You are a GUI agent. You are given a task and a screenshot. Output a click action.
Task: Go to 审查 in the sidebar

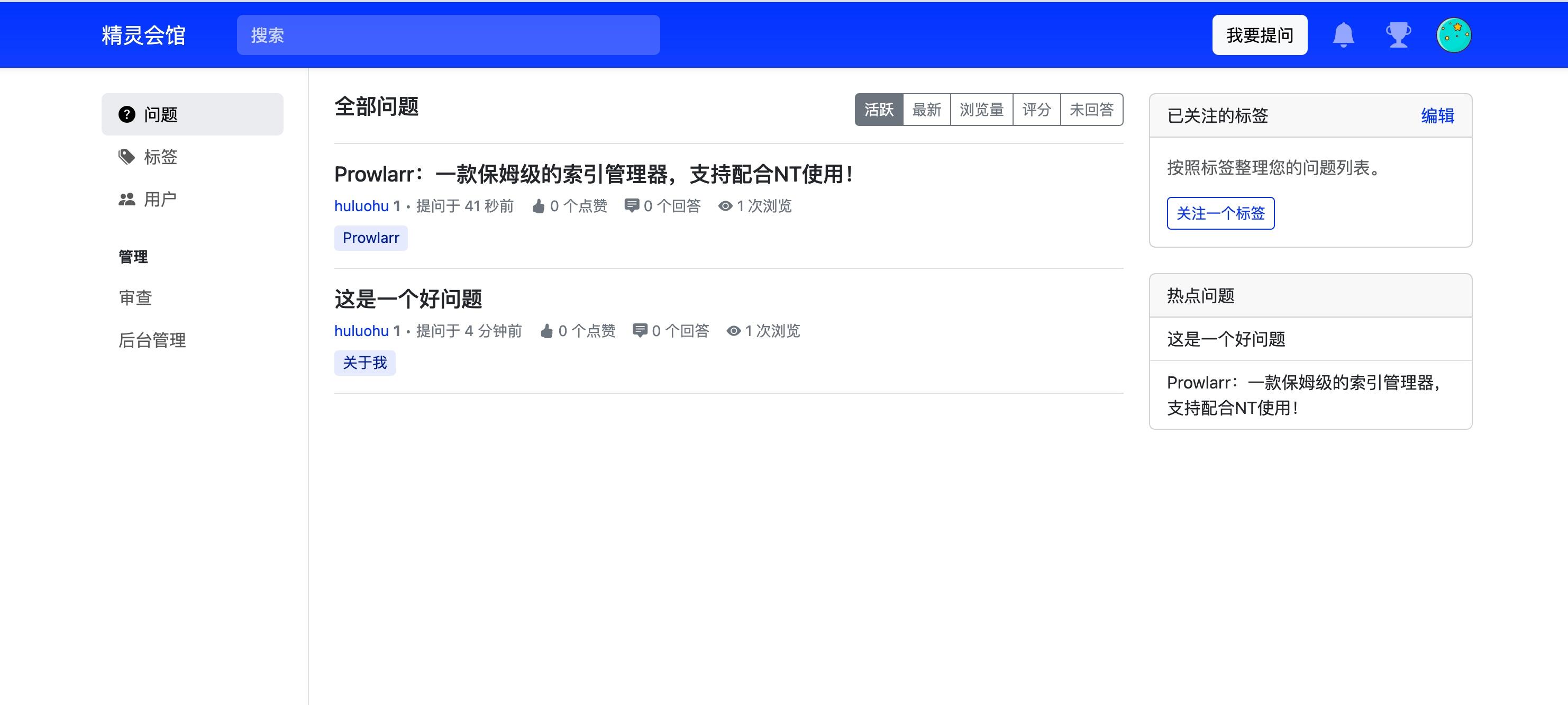(135, 297)
